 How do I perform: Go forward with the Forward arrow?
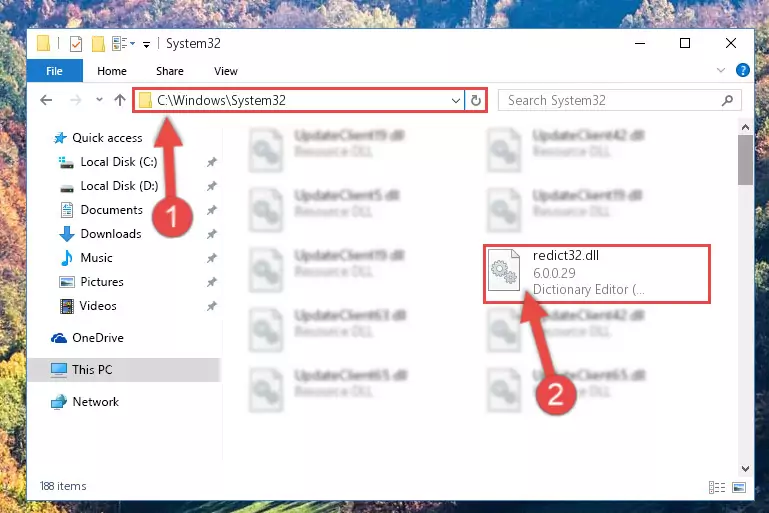tap(76, 100)
